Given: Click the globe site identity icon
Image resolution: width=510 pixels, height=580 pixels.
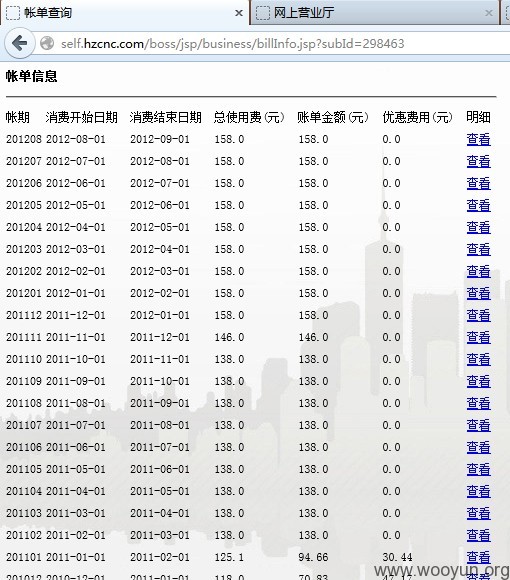Looking at the screenshot, I should 47,44.
